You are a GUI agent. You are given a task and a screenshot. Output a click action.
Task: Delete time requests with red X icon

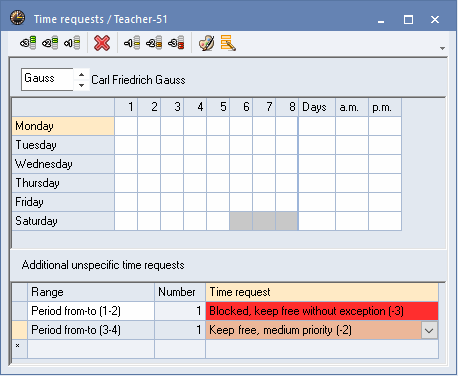(x=102, y=43)
